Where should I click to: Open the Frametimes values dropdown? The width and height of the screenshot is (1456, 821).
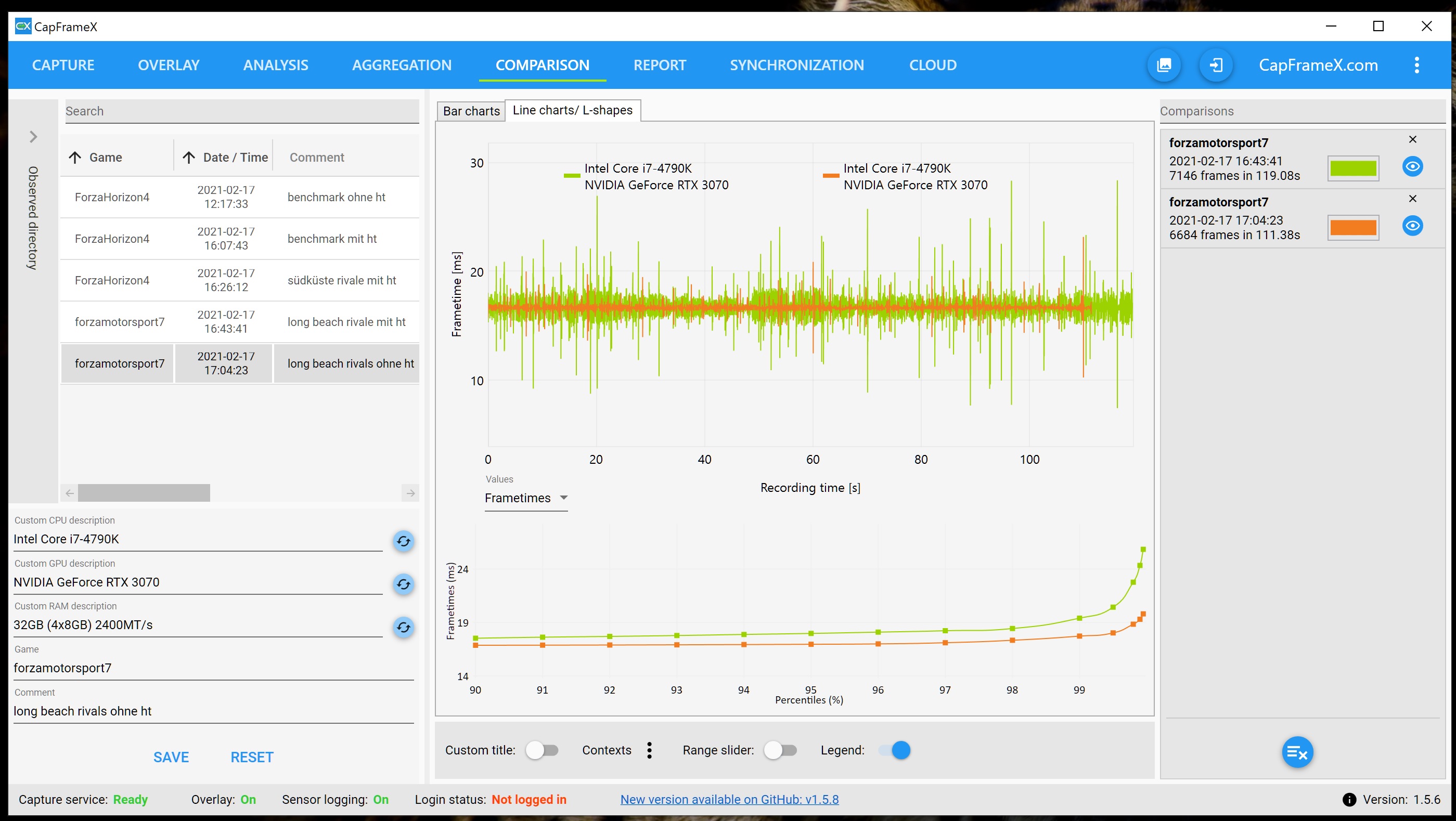526,498
